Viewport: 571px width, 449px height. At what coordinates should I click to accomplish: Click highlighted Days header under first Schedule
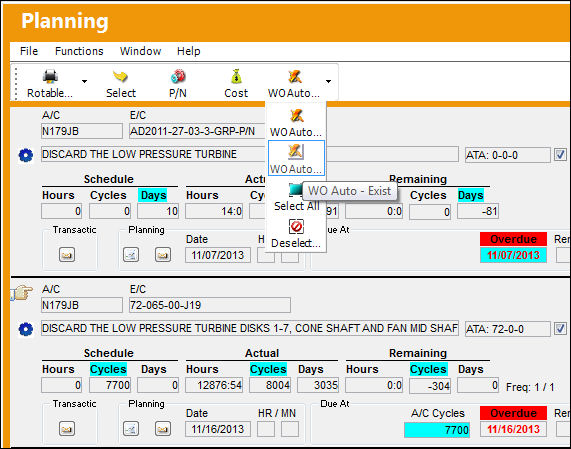153,195
